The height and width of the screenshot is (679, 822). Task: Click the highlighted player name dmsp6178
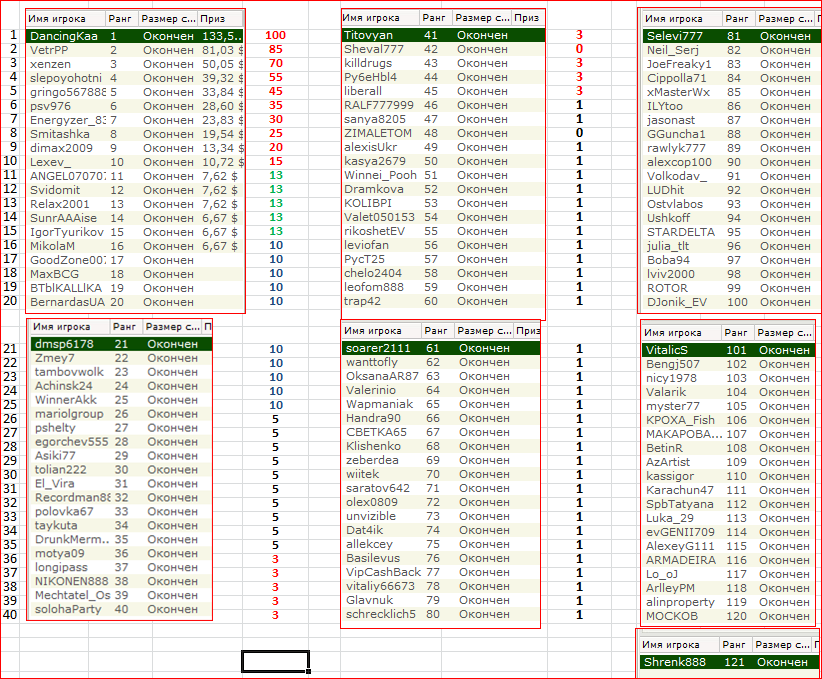click(x=64, y=344)
